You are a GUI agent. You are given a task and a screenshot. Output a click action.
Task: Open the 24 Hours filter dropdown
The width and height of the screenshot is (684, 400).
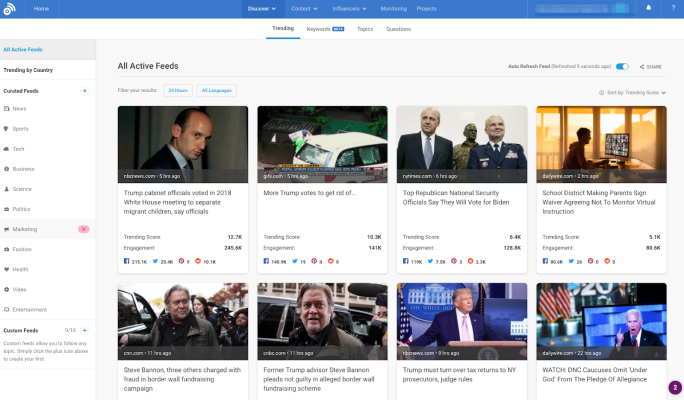click(x=178, y=90)
